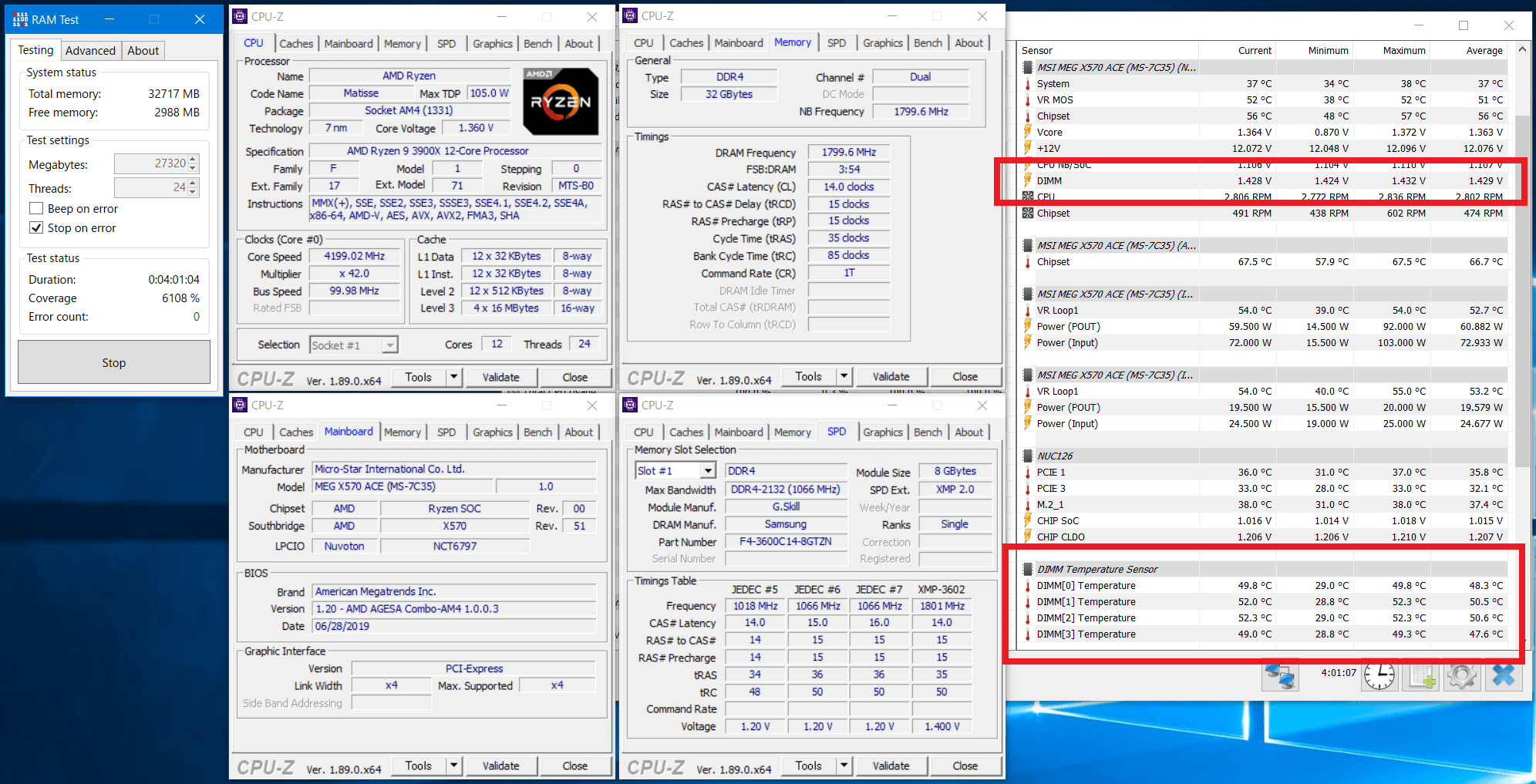Open the Slot #1 memory slot dropdown
1536x784 pixels.
[708, 470]
